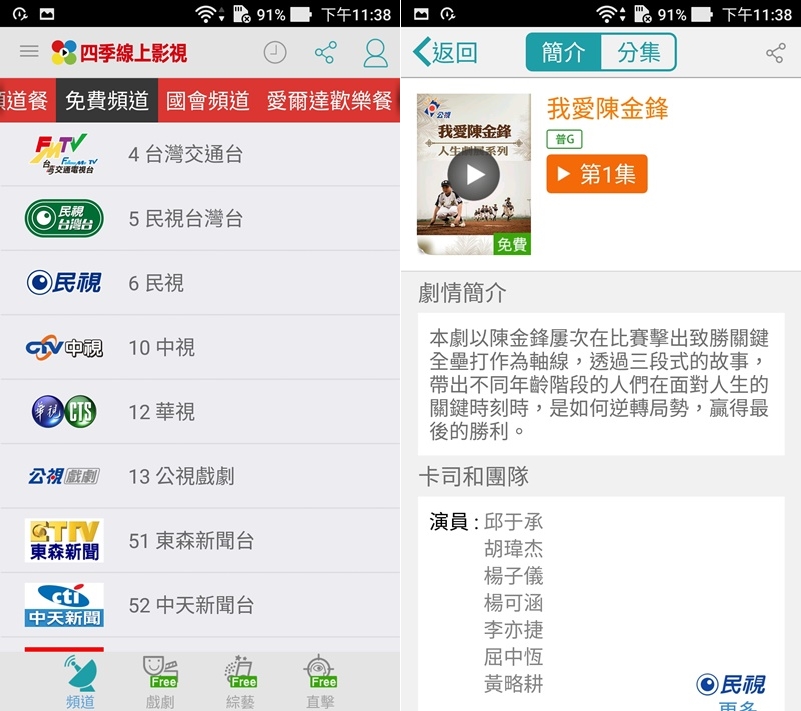Screen dimensions: 801x711
Task: Tap the 民視 logo in cast section
Action: (x=731, y=684)
